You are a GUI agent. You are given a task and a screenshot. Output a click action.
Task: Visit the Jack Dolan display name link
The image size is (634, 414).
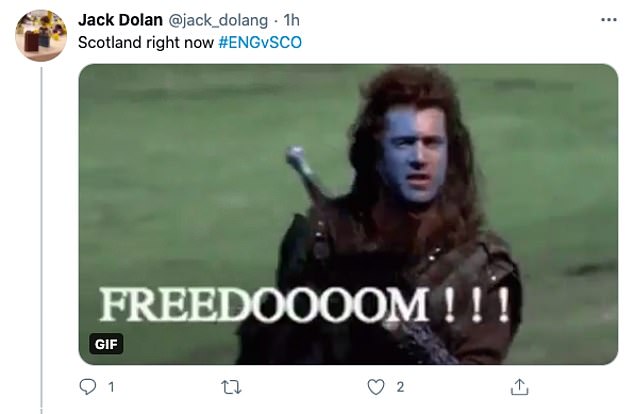(x=120, y=20)
